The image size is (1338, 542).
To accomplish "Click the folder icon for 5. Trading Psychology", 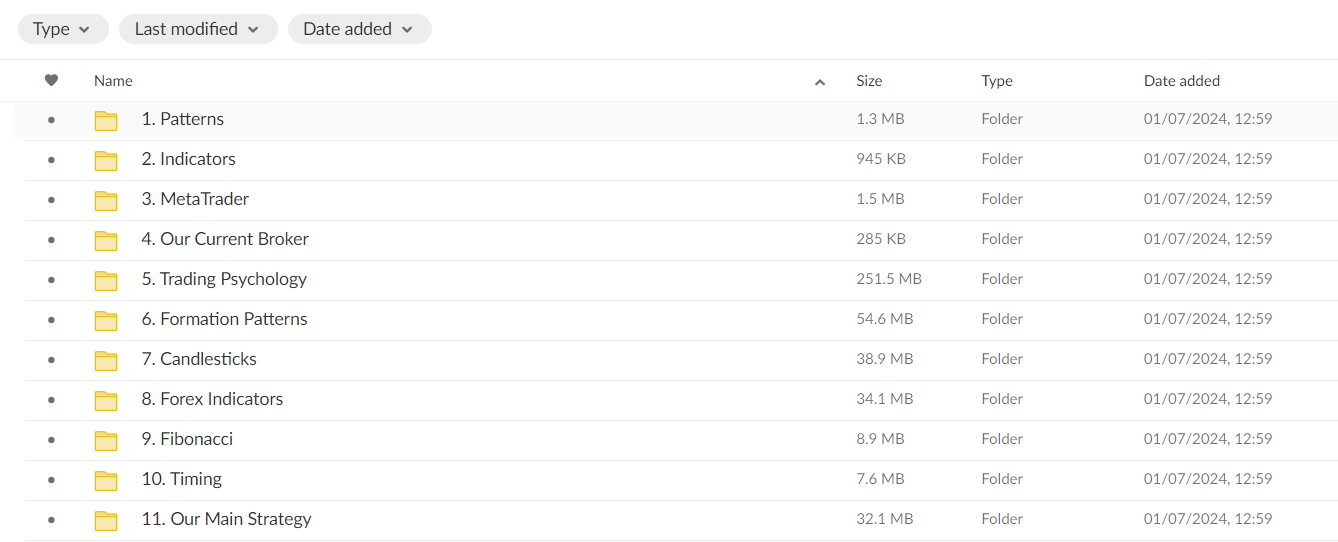I will [x=106, y=280].
